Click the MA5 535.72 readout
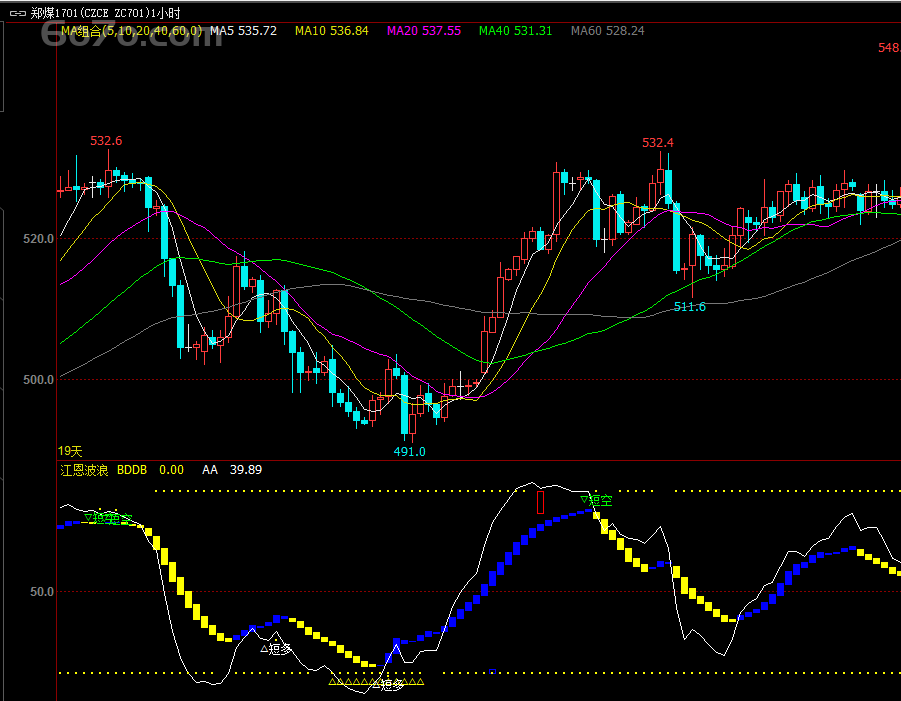The height and width of the screenshot is (701, 901). [244, 31]
